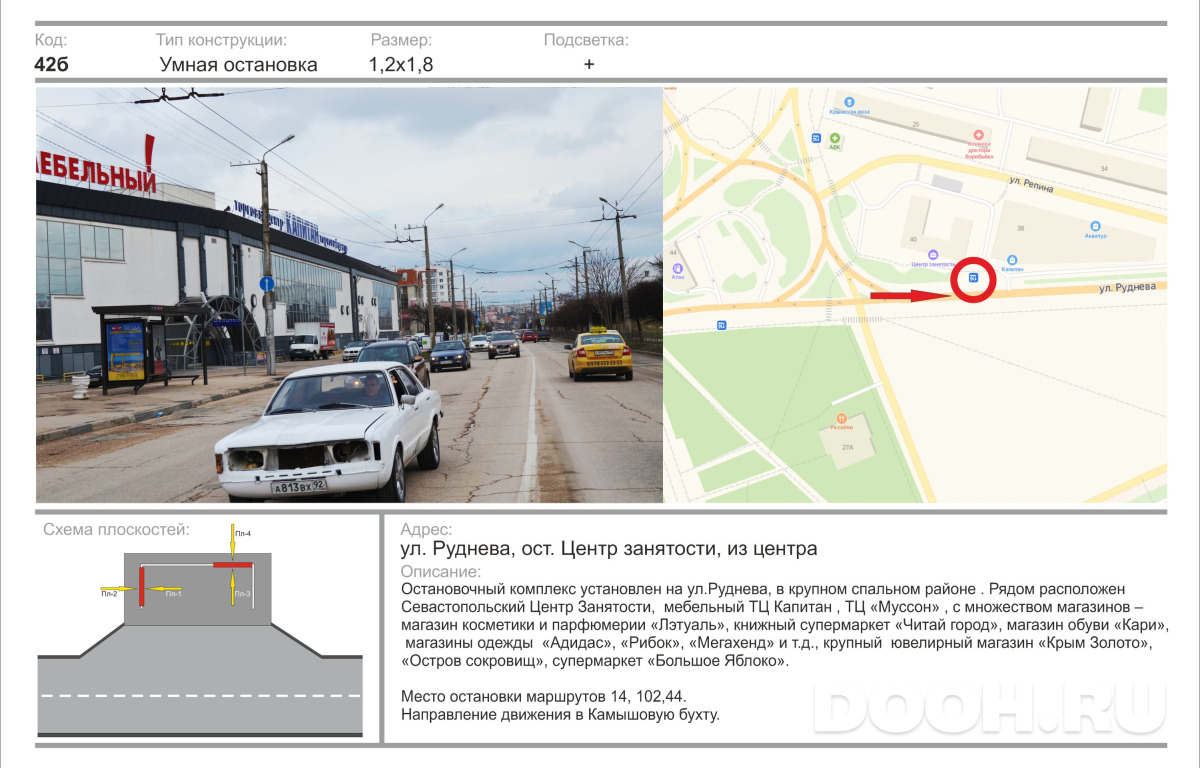1200x768 pixels.
Task: Click the line mentioning 'Остров сокровищ'
Action: click(x=595, y=661)
